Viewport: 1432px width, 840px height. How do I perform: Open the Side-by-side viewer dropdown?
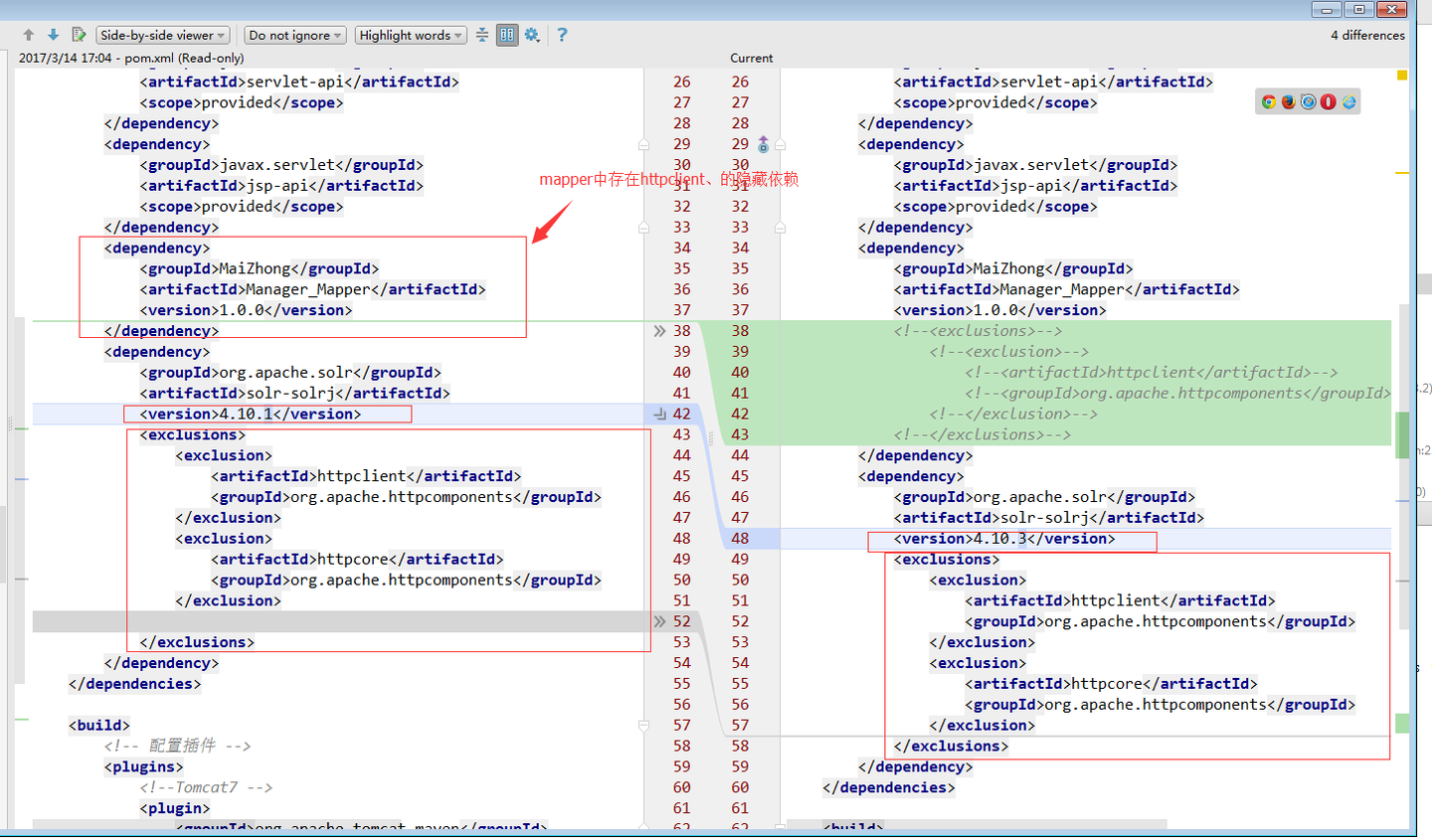pos(162,34)
